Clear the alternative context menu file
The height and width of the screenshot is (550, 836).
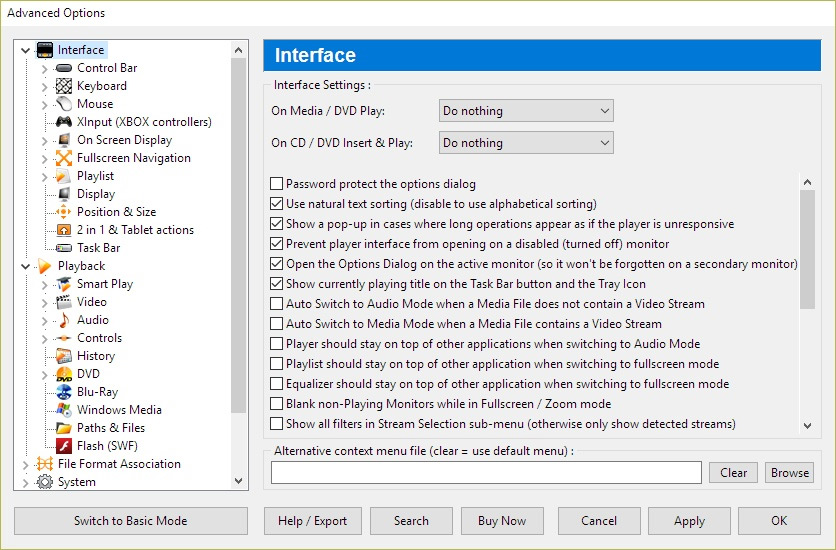point(733,473)
